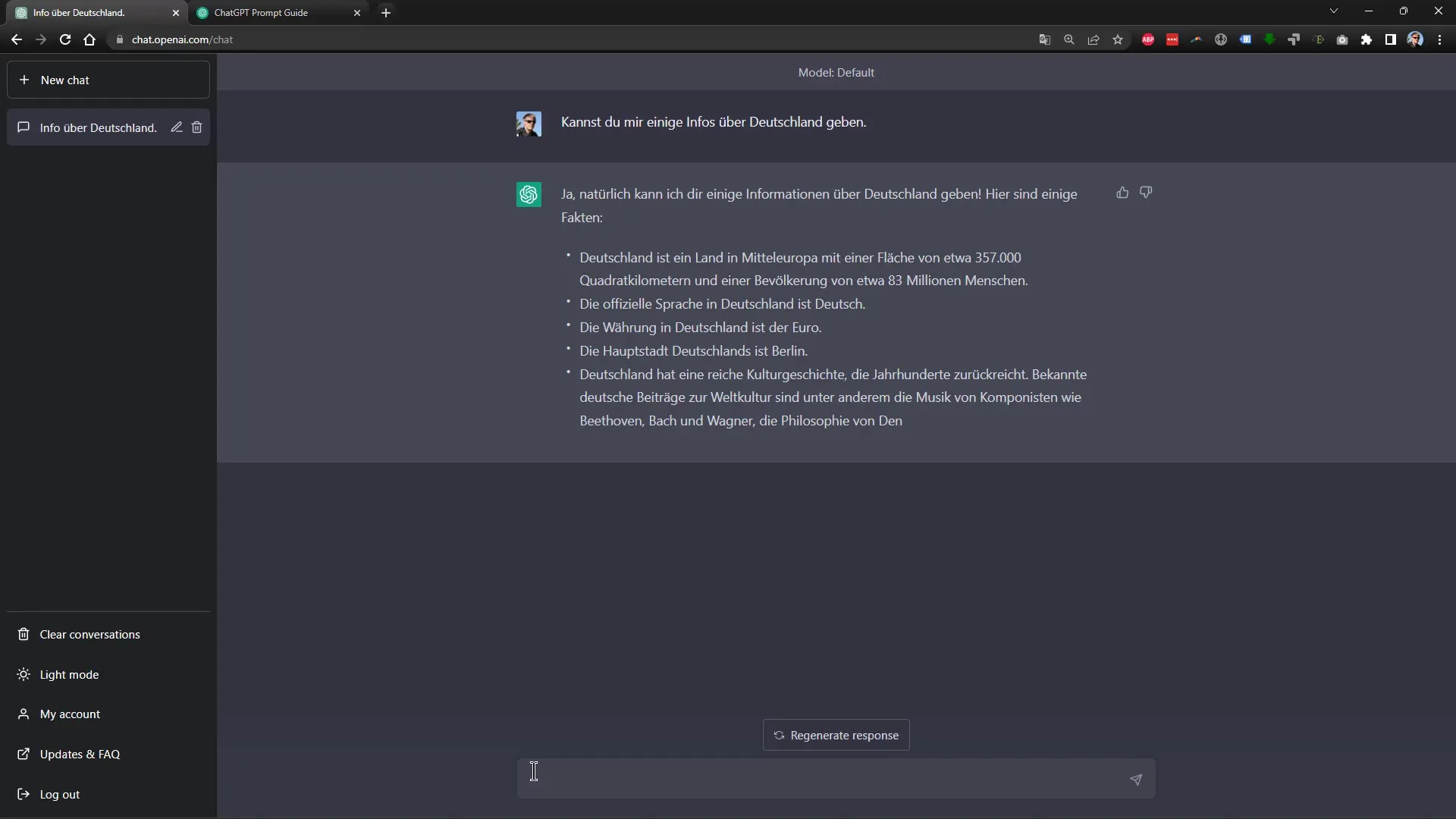Click the Info über Deutschland chat history item
Image resolution: width=1456 pixels, height=819 pixels.
point(98,127)
